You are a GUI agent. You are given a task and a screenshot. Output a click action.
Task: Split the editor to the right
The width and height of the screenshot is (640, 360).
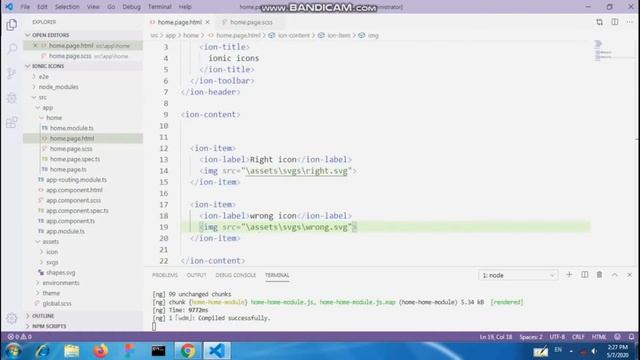(x=614, y=22)
